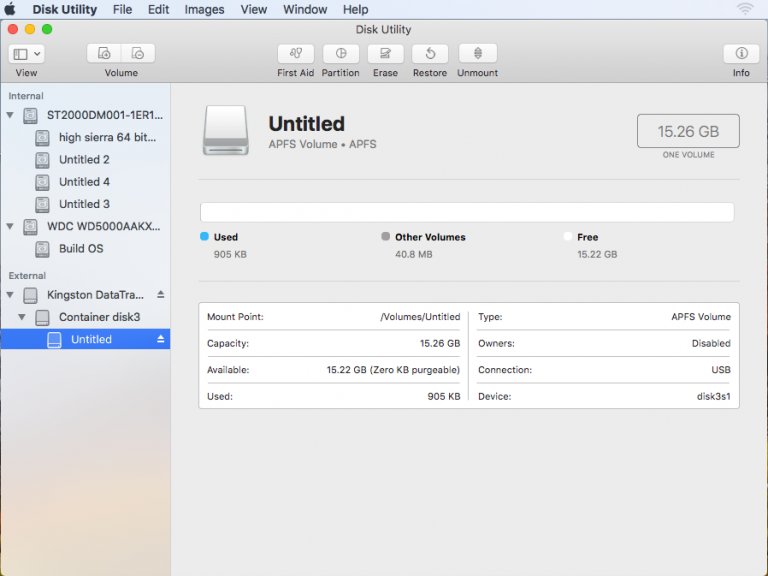Viewport: 768px width, 576px height.
Task: Click the Internal sidebar section header
Action: pos(26,96)
